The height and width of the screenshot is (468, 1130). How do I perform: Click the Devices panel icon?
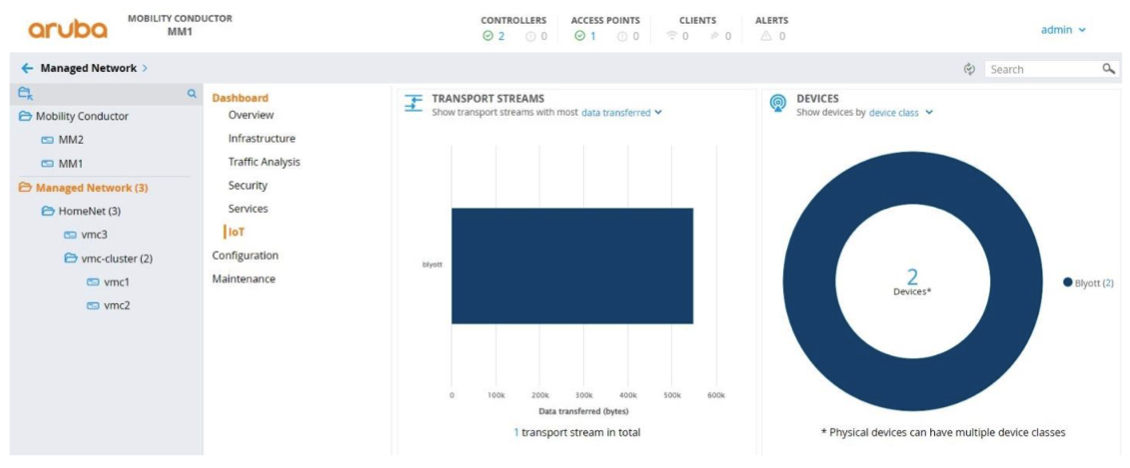pos(777,104)
